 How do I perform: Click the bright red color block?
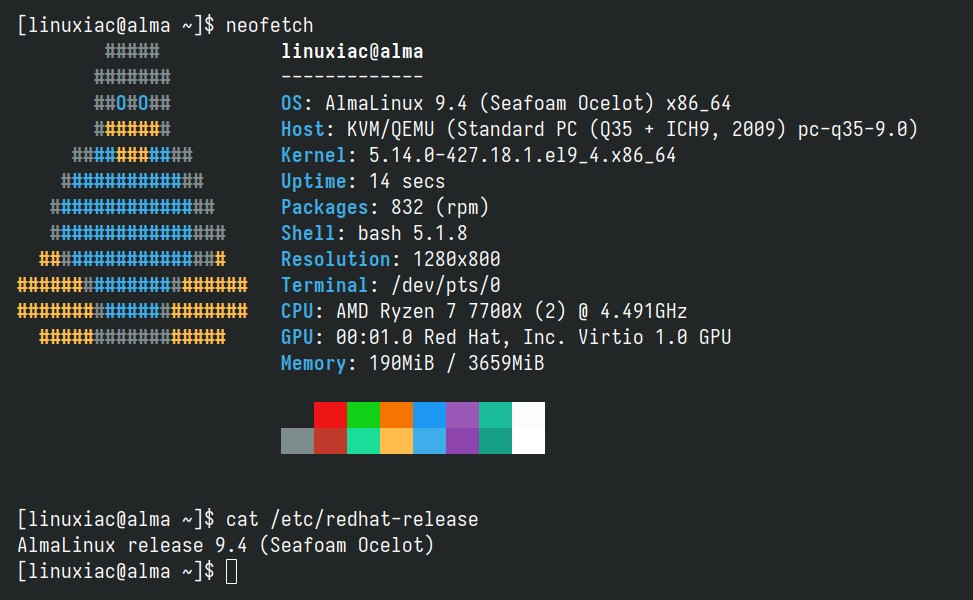330,415
